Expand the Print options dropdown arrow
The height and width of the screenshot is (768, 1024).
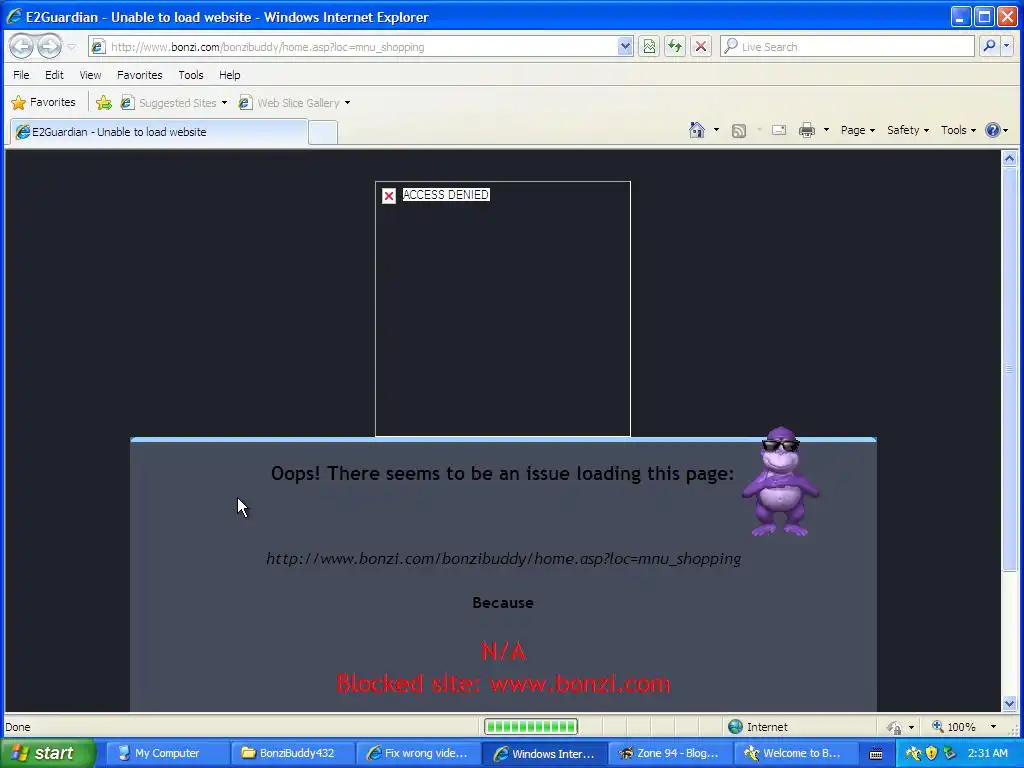[x=826, y=130]
